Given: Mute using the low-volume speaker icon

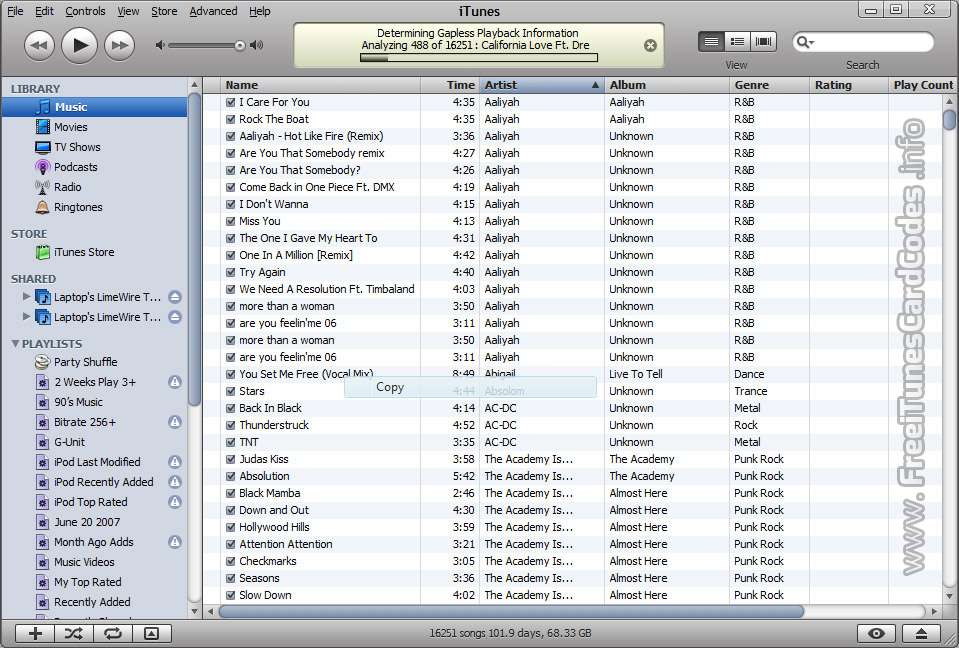Looking at the screenshot, I should 160,45.
